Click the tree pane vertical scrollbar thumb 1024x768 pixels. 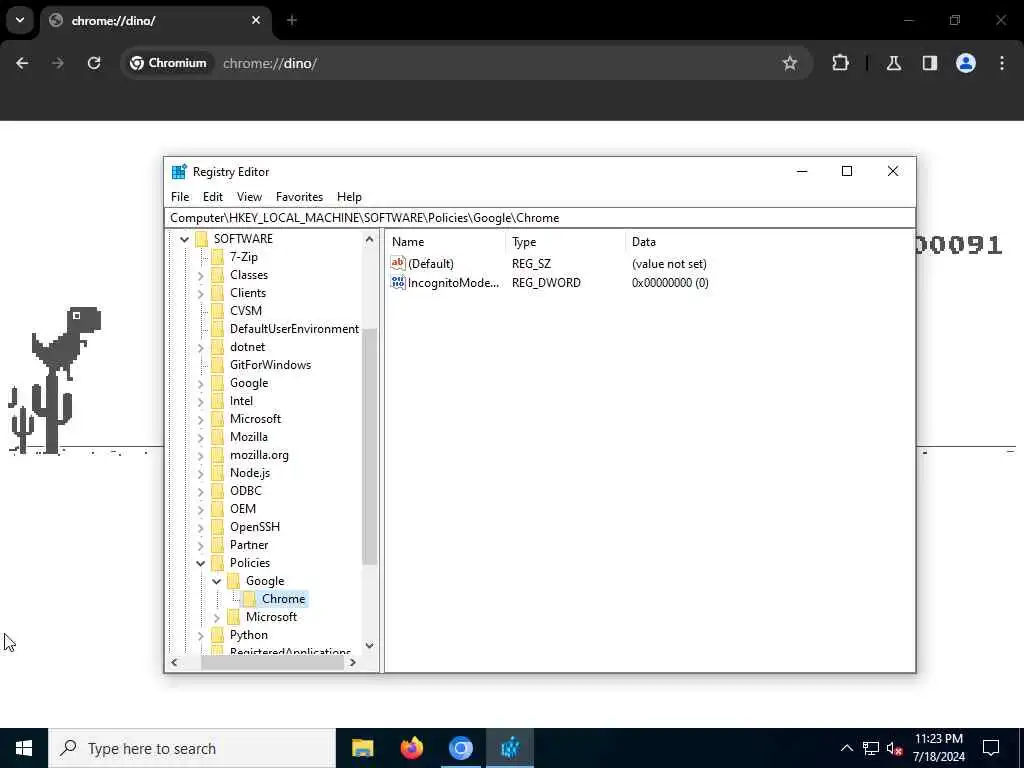(x=370, y=447)
